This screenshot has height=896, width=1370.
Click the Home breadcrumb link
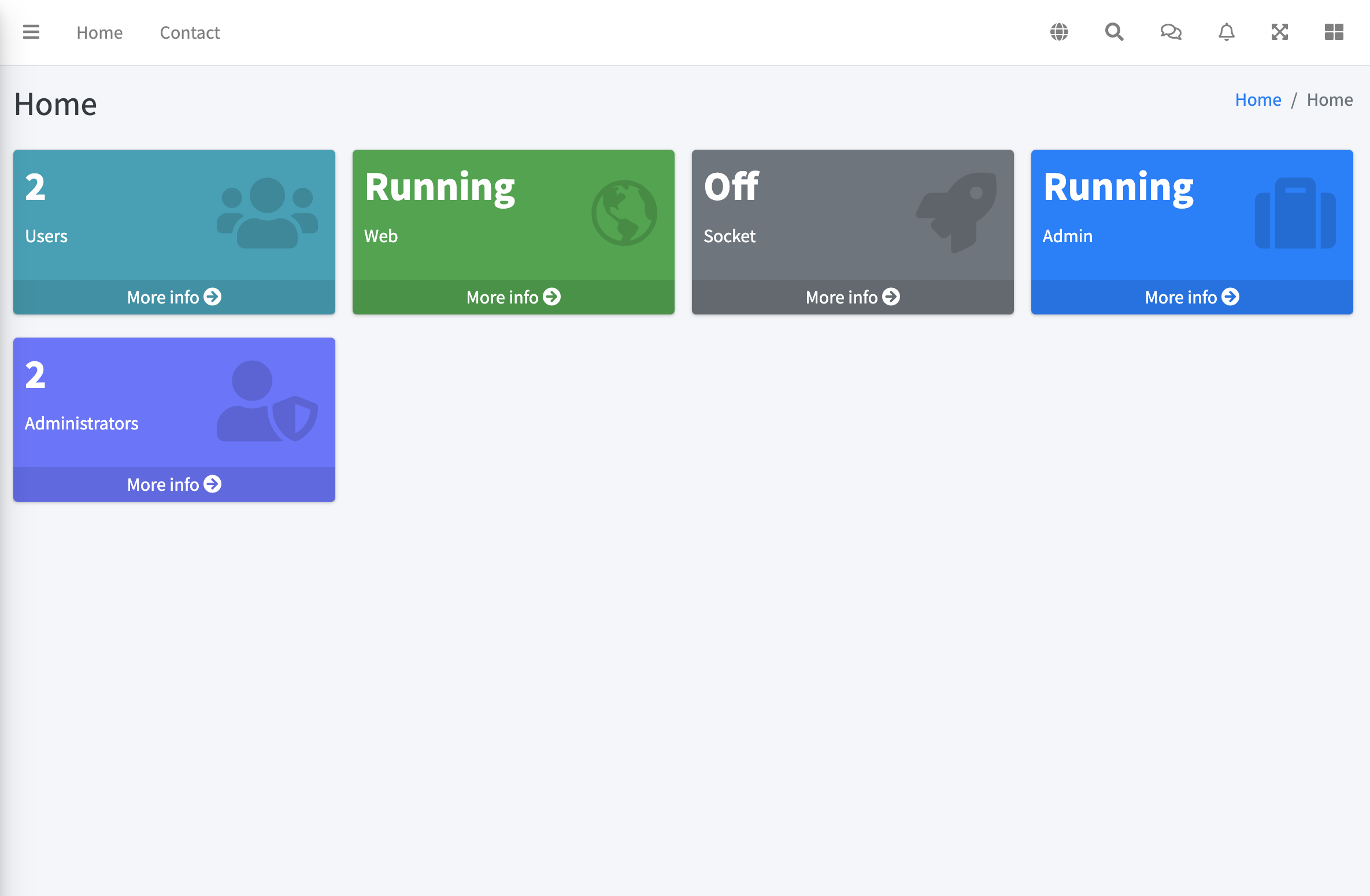[1258, 100]
